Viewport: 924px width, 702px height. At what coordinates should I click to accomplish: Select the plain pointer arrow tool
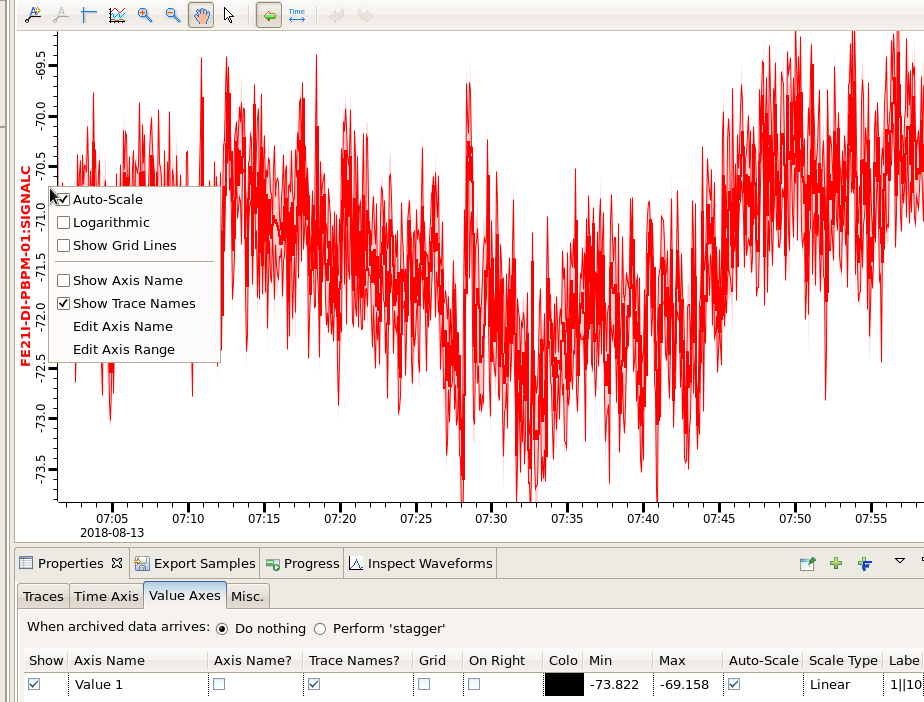[x=229, y=15]
